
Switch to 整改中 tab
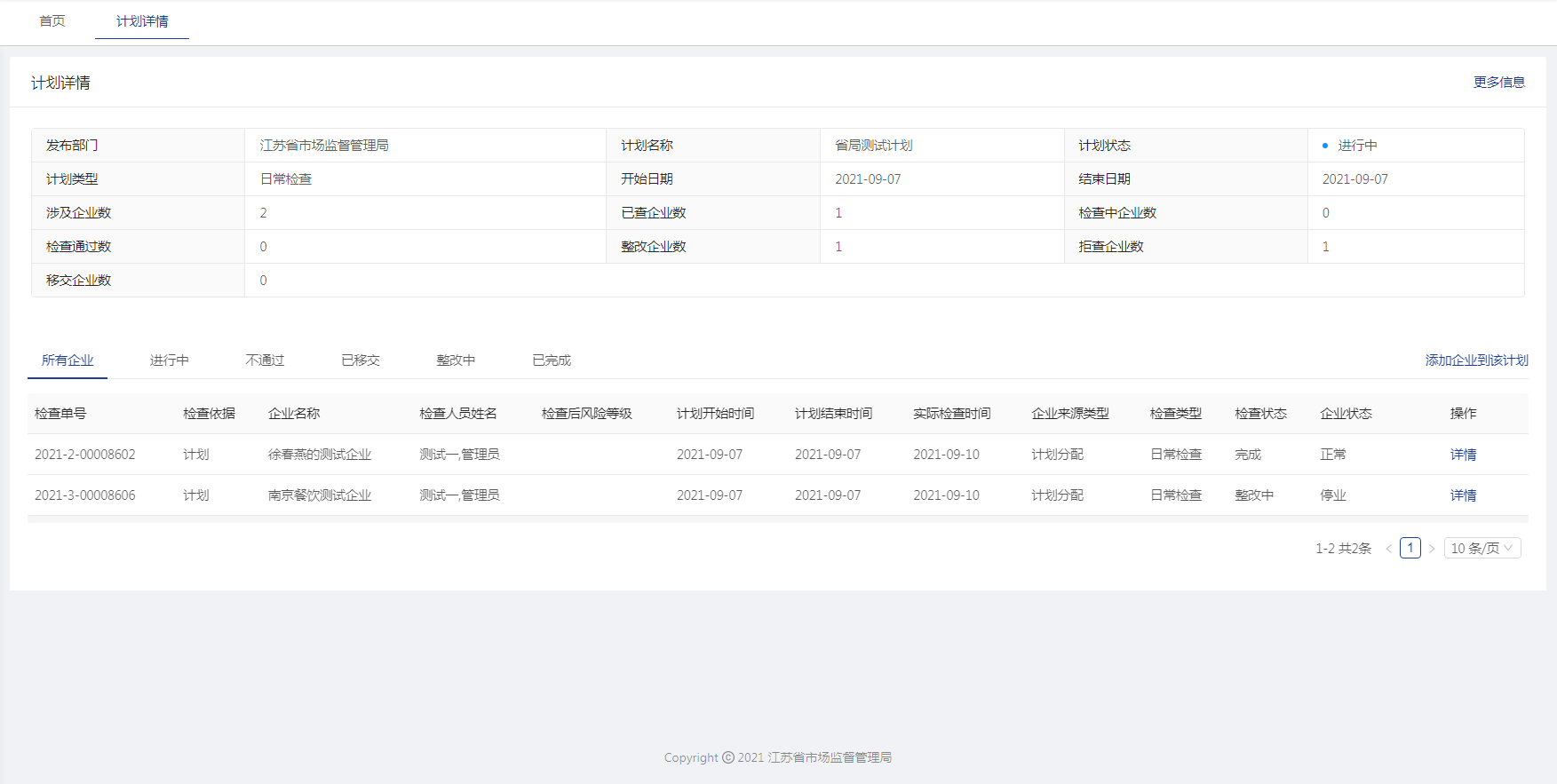pos(456,360)
